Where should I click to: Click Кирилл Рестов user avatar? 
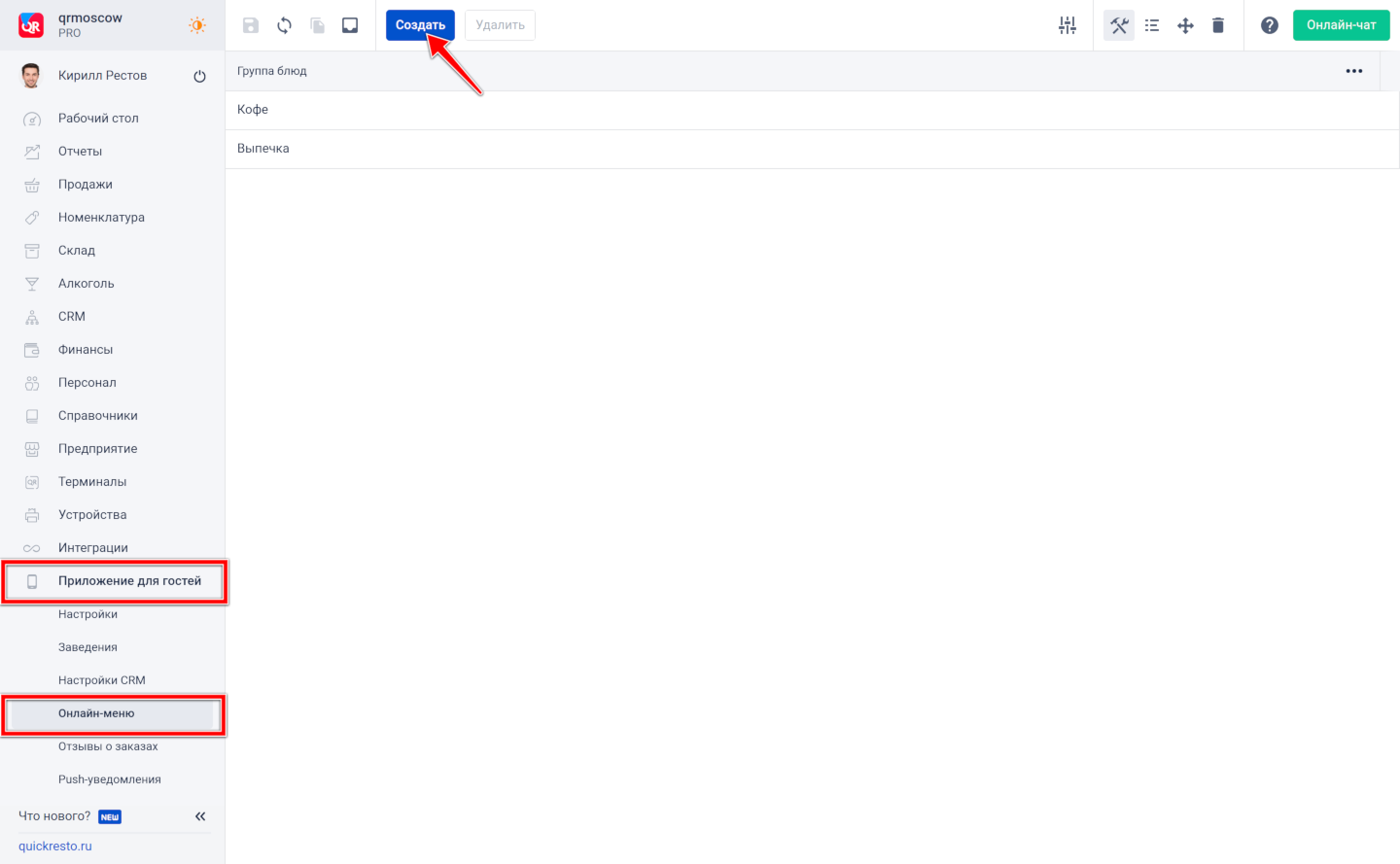click(31, 76)
